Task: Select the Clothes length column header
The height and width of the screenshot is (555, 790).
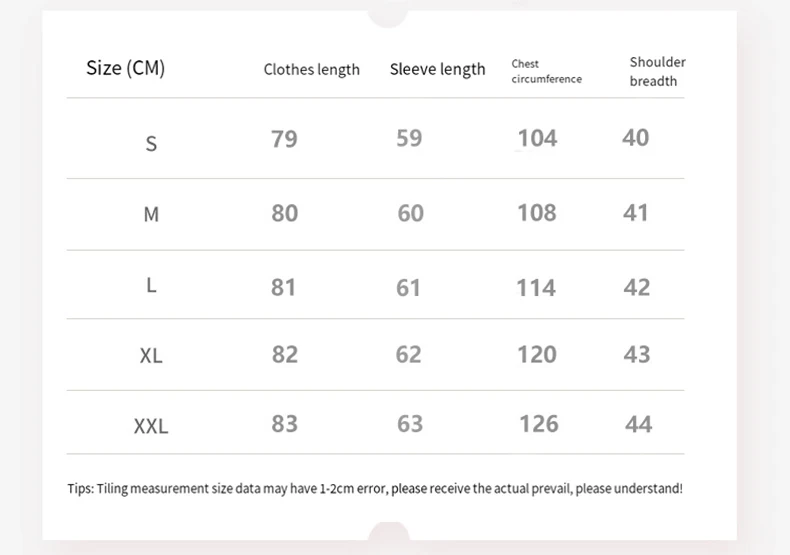Action: point(311,69)
